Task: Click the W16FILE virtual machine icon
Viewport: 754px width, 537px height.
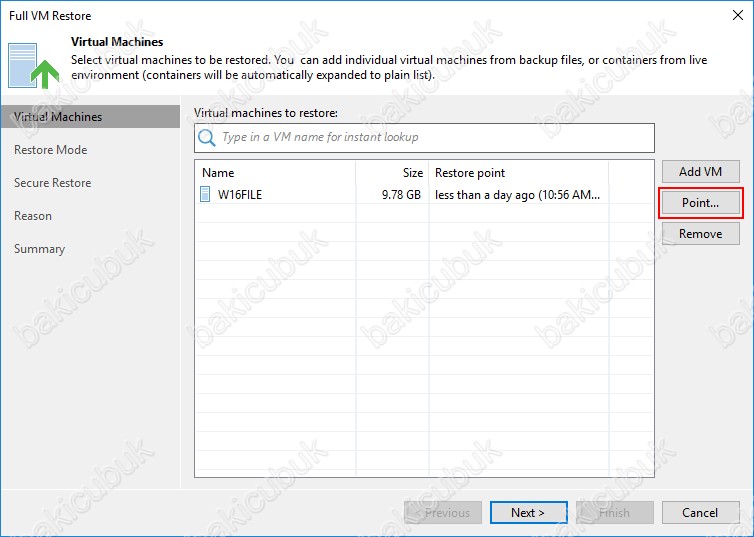Action: 205,195
